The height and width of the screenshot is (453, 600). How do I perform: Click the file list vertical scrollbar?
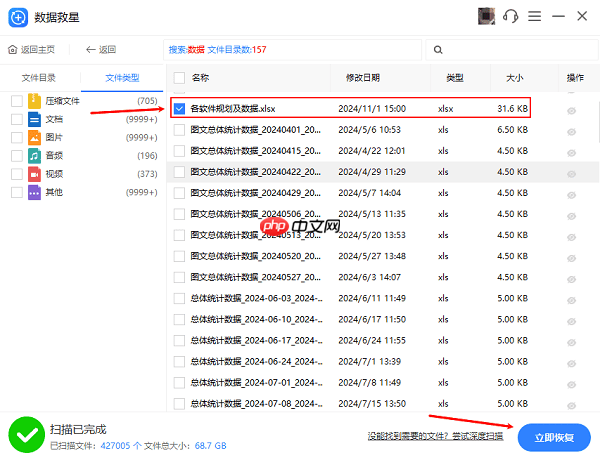(598, 122)
